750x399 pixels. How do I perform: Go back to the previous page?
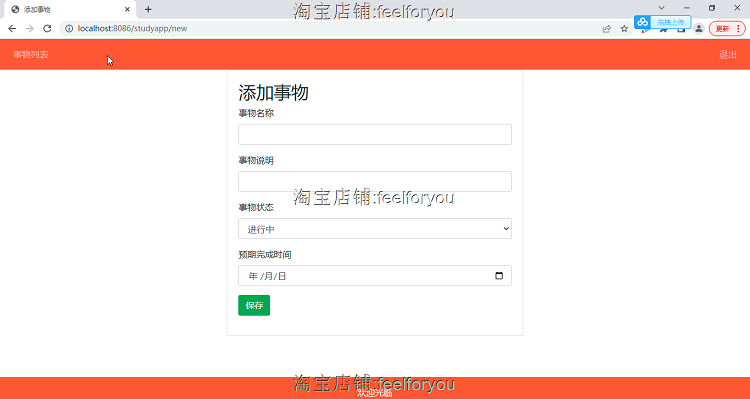click(x=12, y=29)
